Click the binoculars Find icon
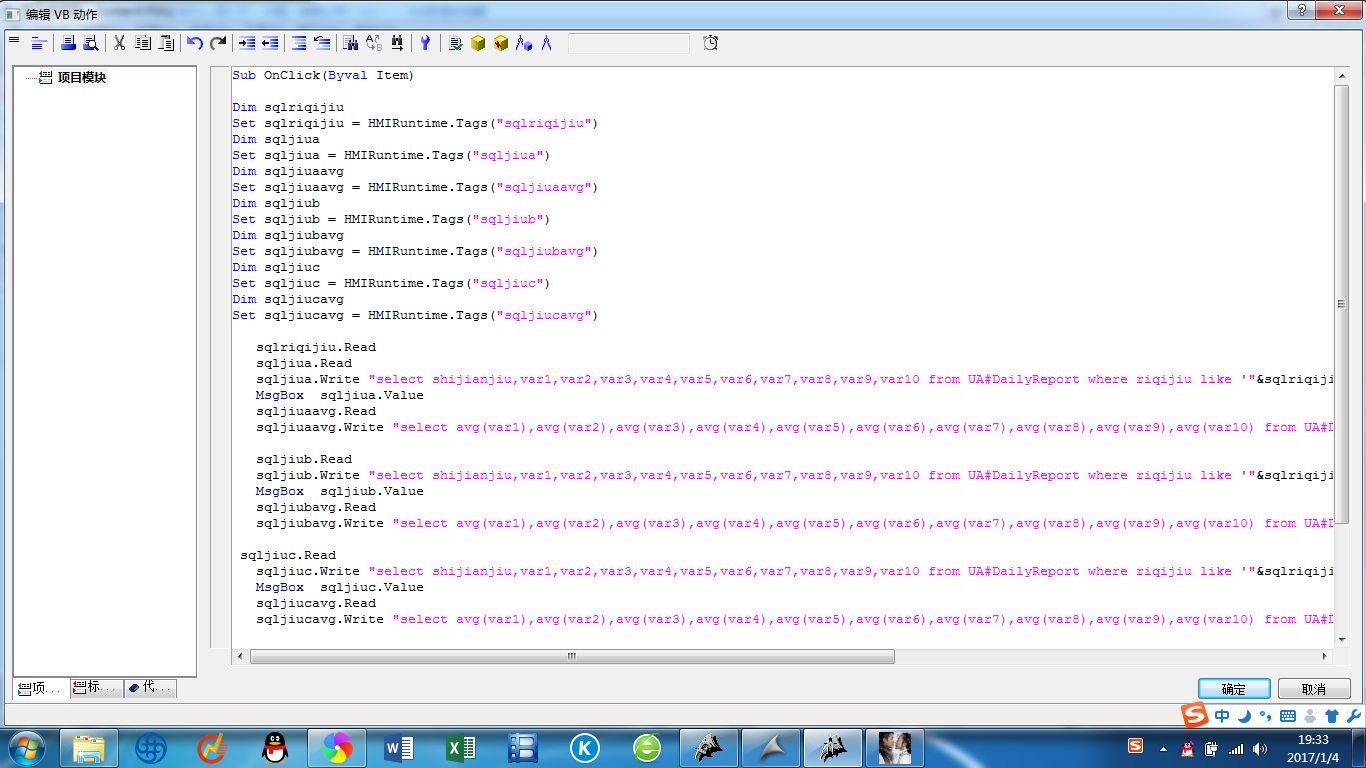Image resolution: width=1366 pixels, height=768 pixels. click(350, 43)
